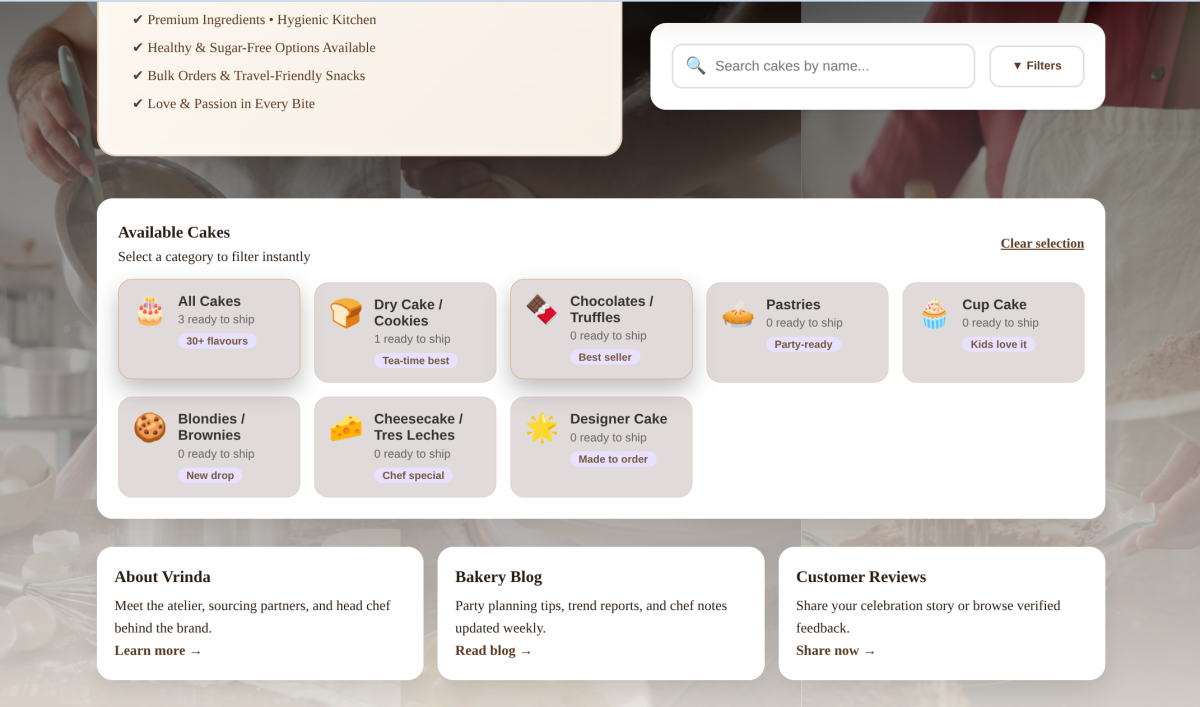
Task: Follow the Read blog link
Action: tap(493, 651)
